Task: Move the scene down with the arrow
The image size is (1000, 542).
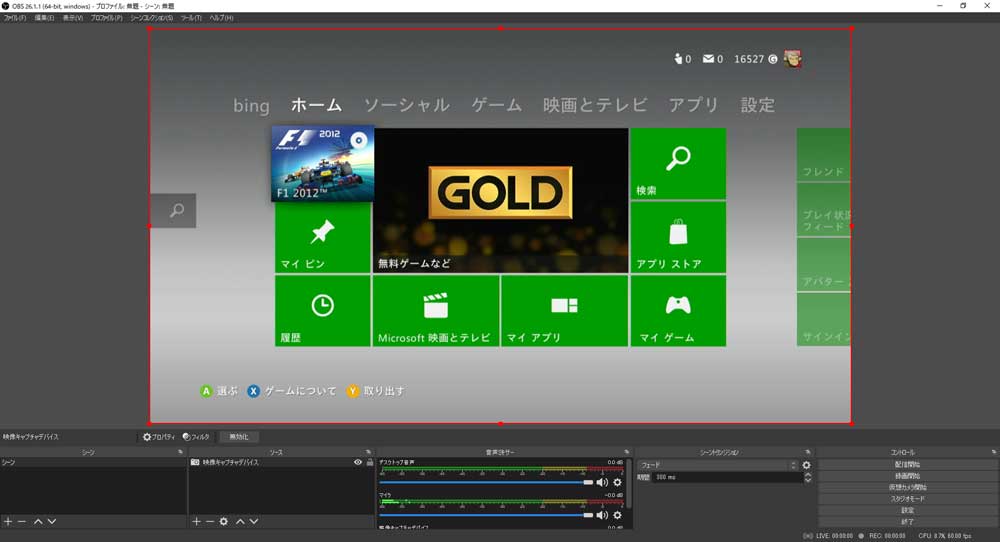Action: coord(52,521)
